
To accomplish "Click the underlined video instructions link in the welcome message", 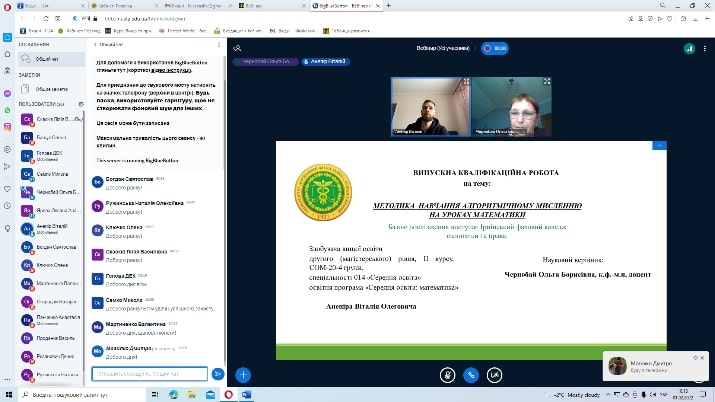I will [171, 70].
